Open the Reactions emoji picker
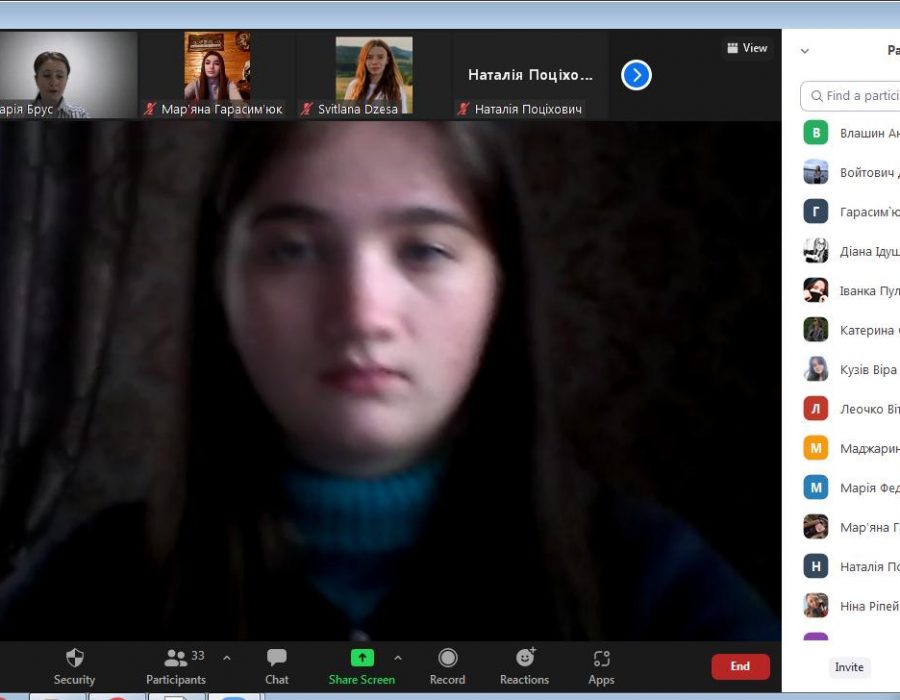This screenshot has height=700, width=900. click(524, 658)
